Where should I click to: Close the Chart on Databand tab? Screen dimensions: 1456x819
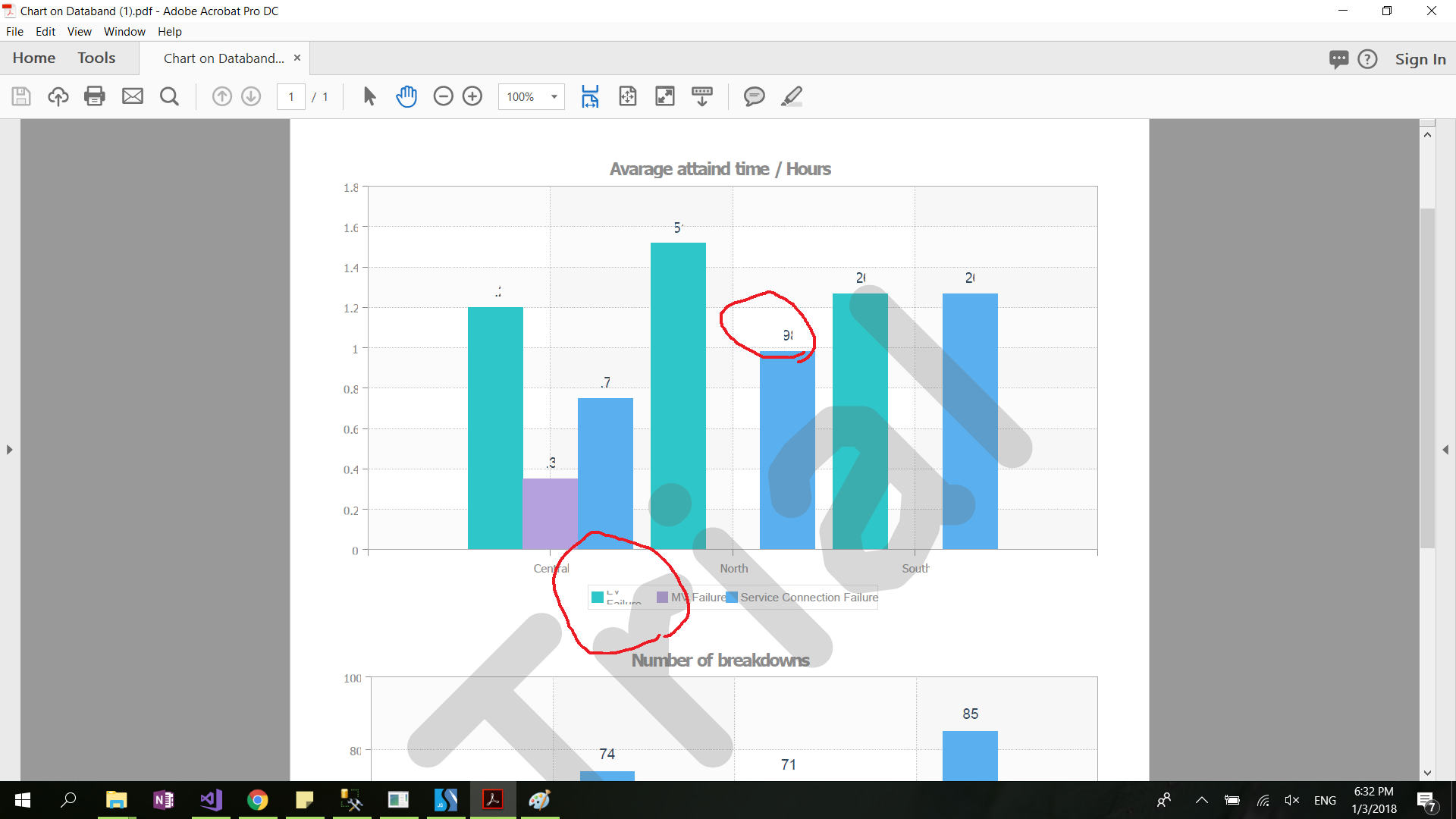297,58
